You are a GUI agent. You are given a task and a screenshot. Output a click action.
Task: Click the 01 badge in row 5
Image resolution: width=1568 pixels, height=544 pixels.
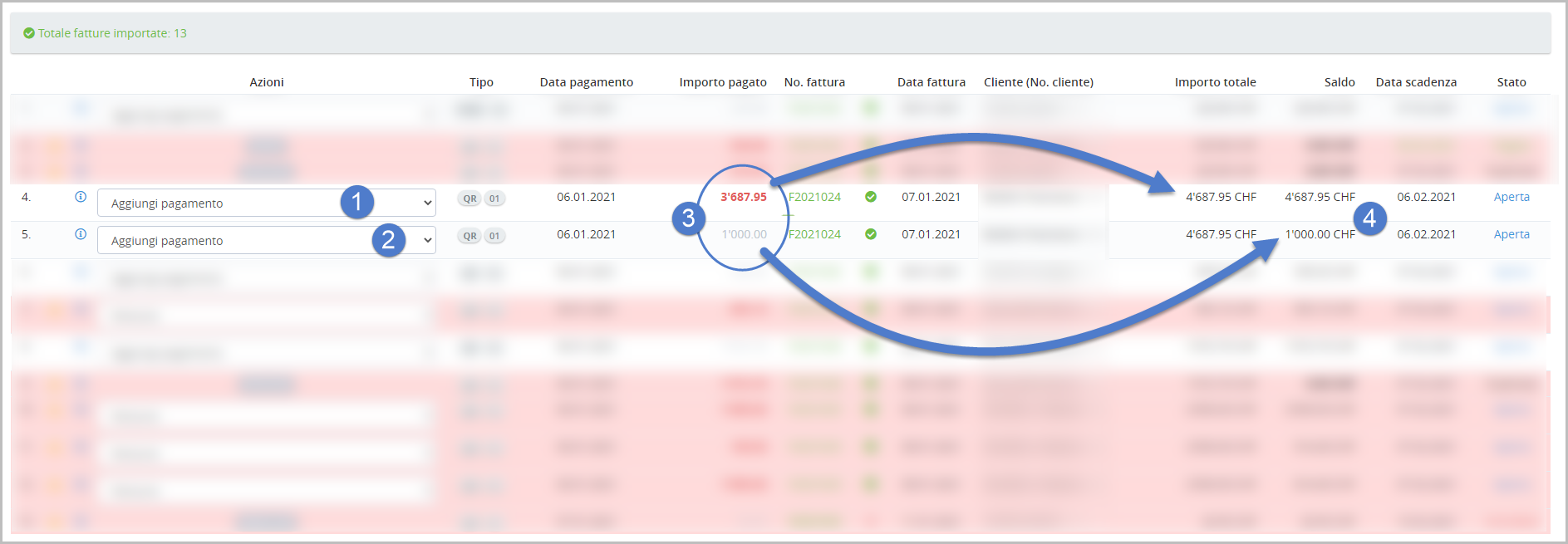point(494,236)
